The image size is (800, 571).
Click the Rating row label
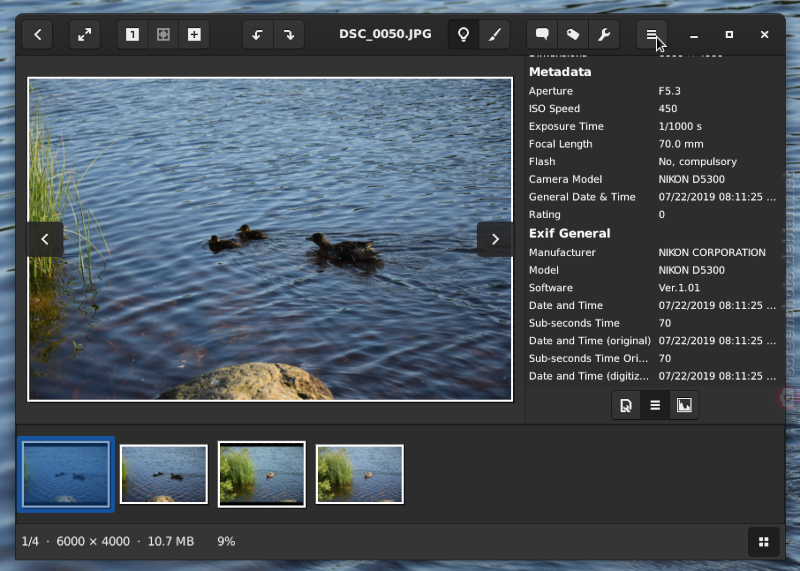pyautogui.click(x=544, y=214)
